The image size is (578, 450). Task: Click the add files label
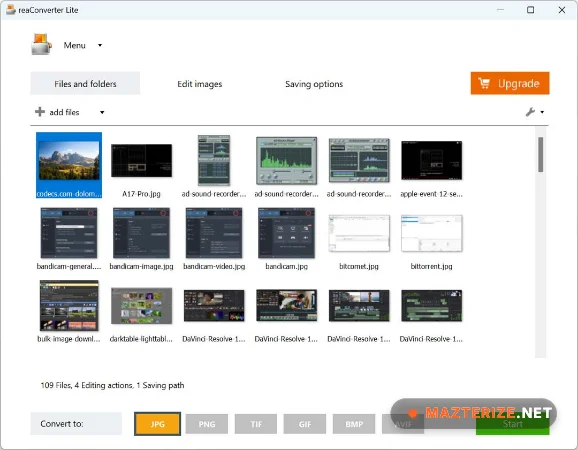64,112
